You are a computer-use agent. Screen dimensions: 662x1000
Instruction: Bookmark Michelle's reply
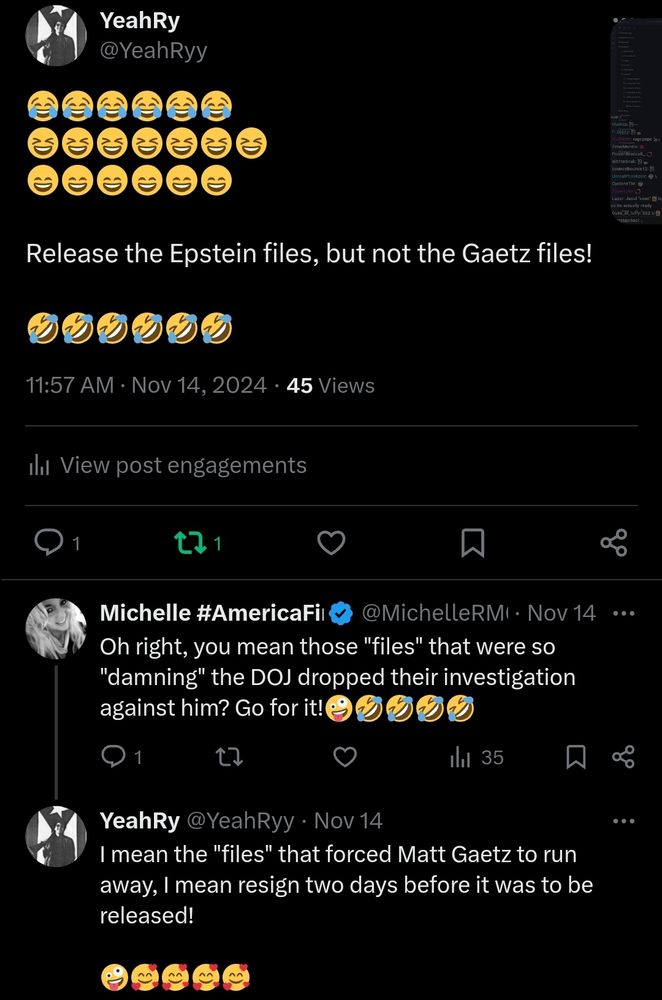click(x=576, y=757)
